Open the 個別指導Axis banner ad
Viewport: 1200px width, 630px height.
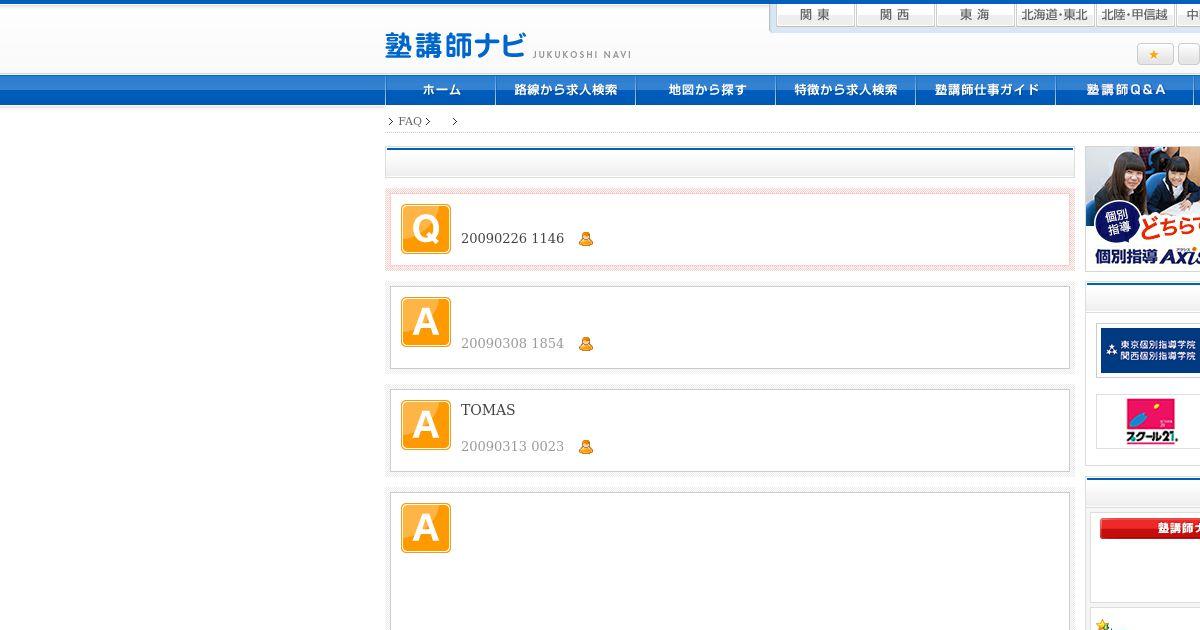tap(1143, 208)
